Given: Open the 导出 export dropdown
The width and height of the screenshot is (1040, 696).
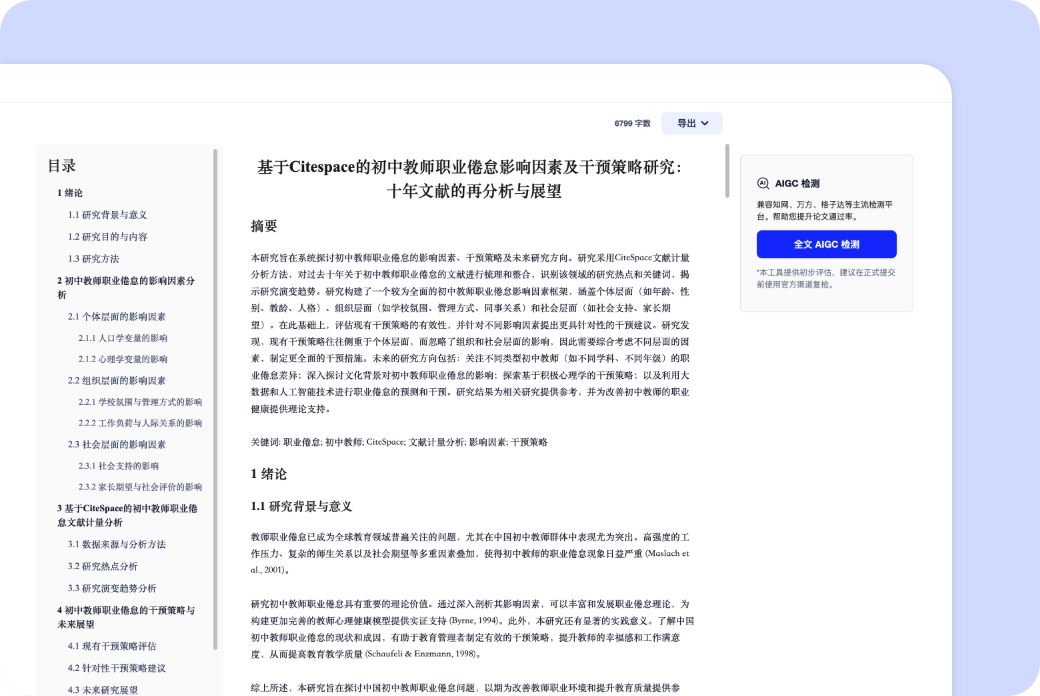Looking at the screenshot, I should [x=692, y=123].
